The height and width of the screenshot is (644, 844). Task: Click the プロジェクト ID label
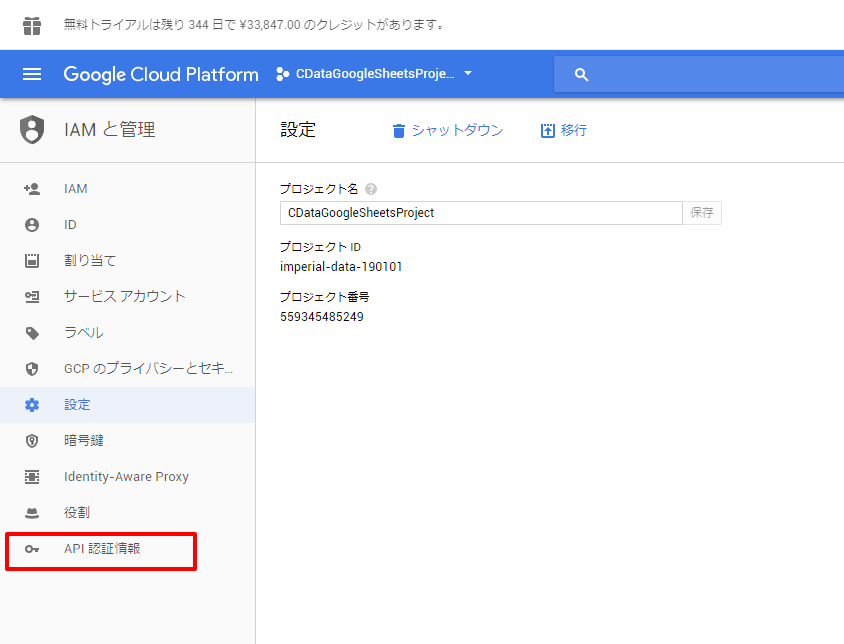pos(320,247)
